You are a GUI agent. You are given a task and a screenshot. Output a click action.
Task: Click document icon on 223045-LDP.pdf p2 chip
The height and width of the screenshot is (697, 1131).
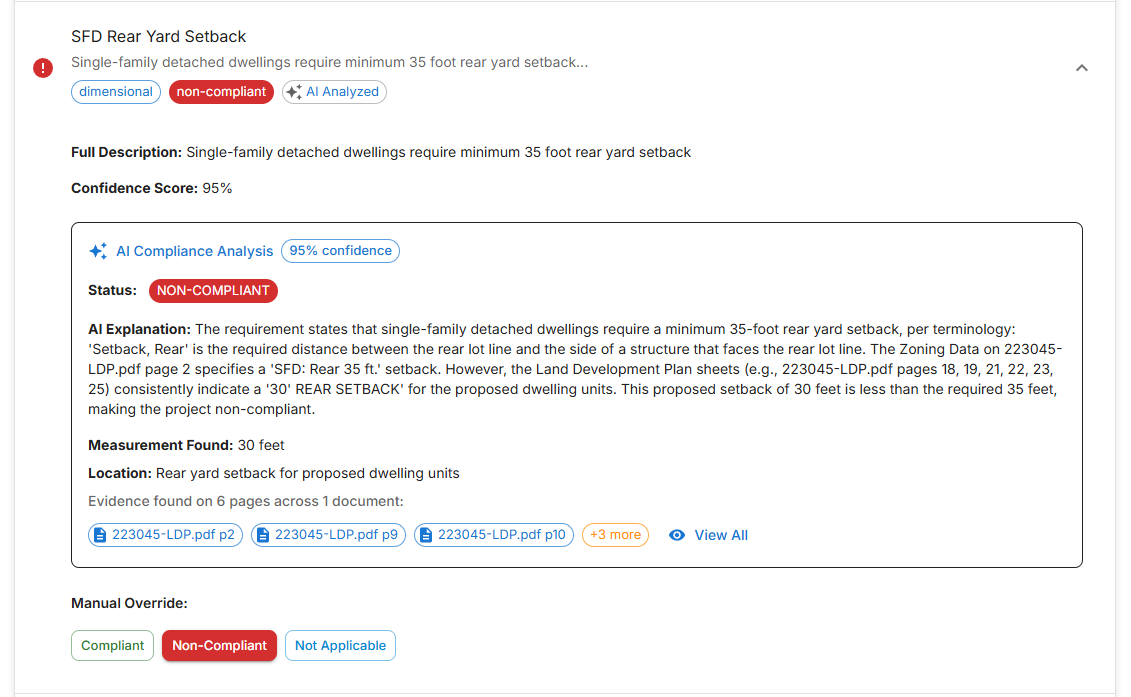click(x=100, y=535)
